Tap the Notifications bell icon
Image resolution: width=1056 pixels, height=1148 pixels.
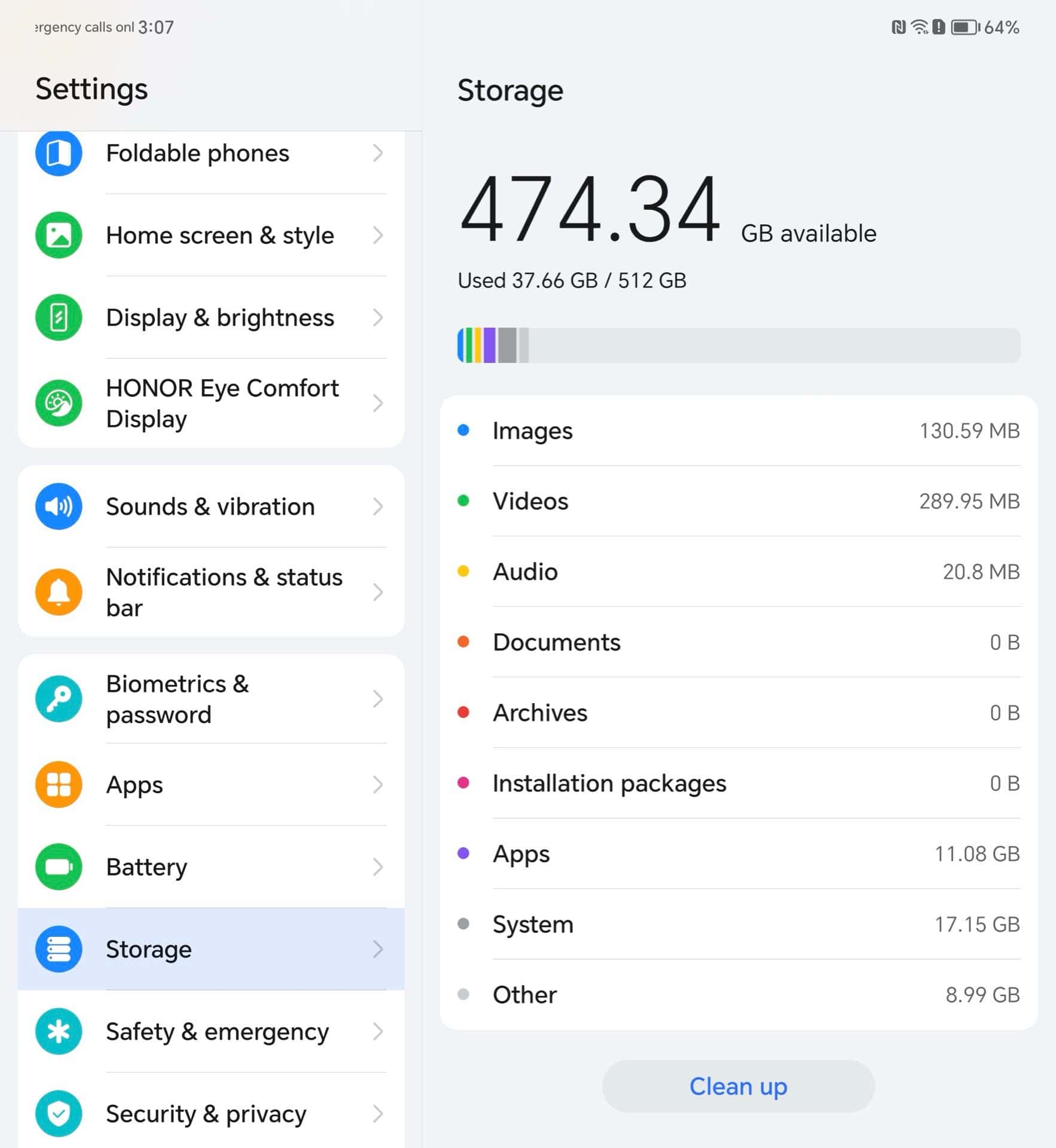(x=59, y=592)
